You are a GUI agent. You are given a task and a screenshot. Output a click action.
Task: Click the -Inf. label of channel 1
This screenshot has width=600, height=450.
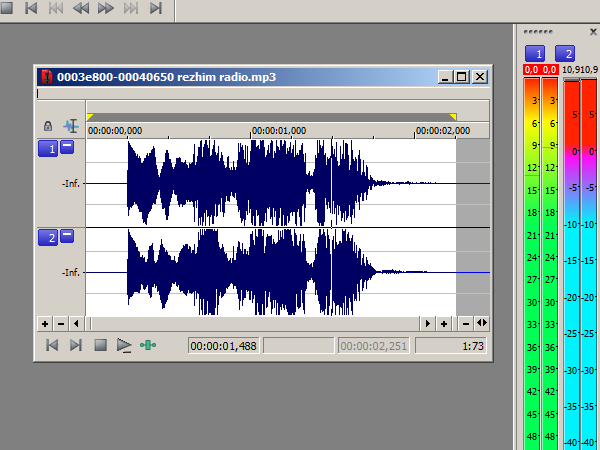pyautogui.click(x=71, y=184)
